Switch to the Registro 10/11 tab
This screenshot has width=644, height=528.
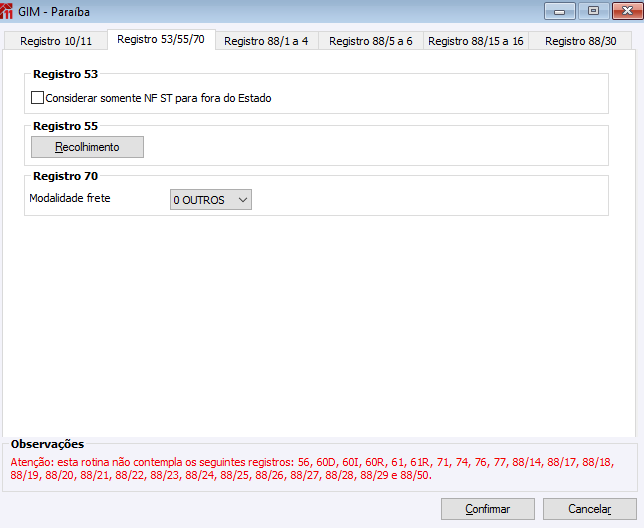[56, 41]
